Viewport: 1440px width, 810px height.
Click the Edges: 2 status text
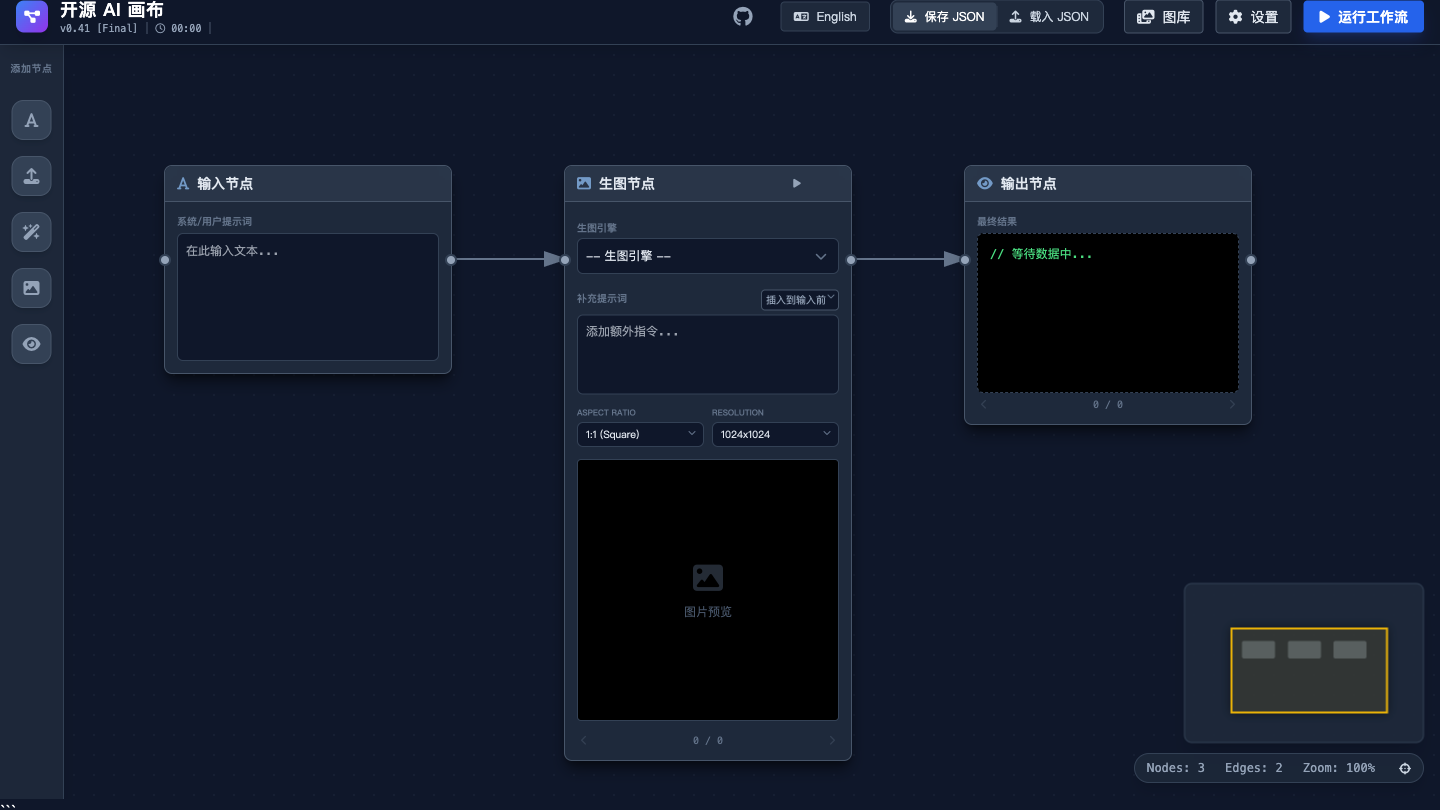tap(1253, 768)
